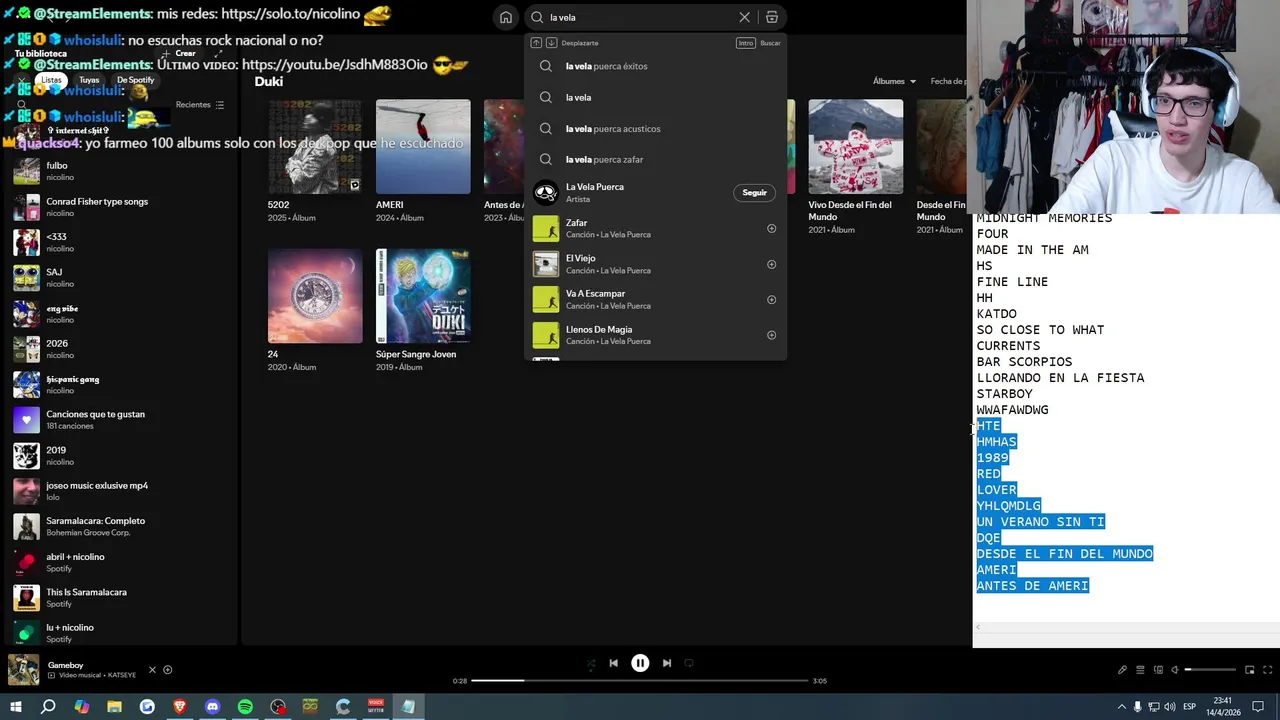
Task: Enter fullscreen player view
Action: coord(1267,670)
